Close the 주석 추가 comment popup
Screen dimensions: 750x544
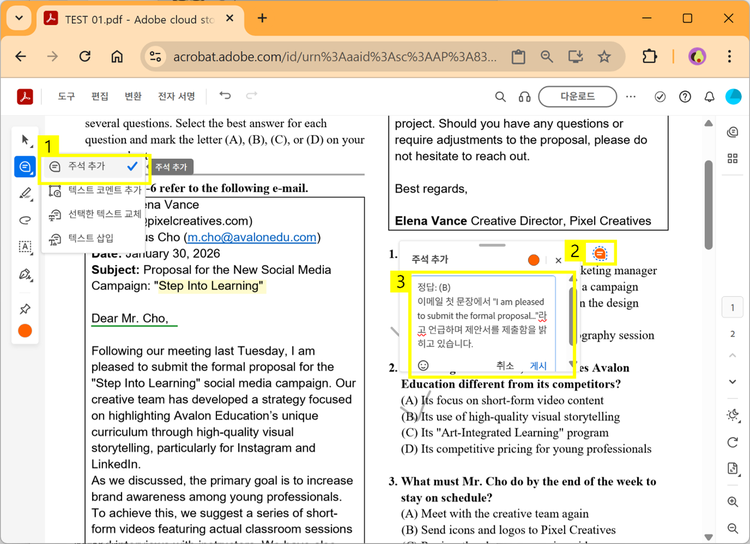click(x=558, y=260)
